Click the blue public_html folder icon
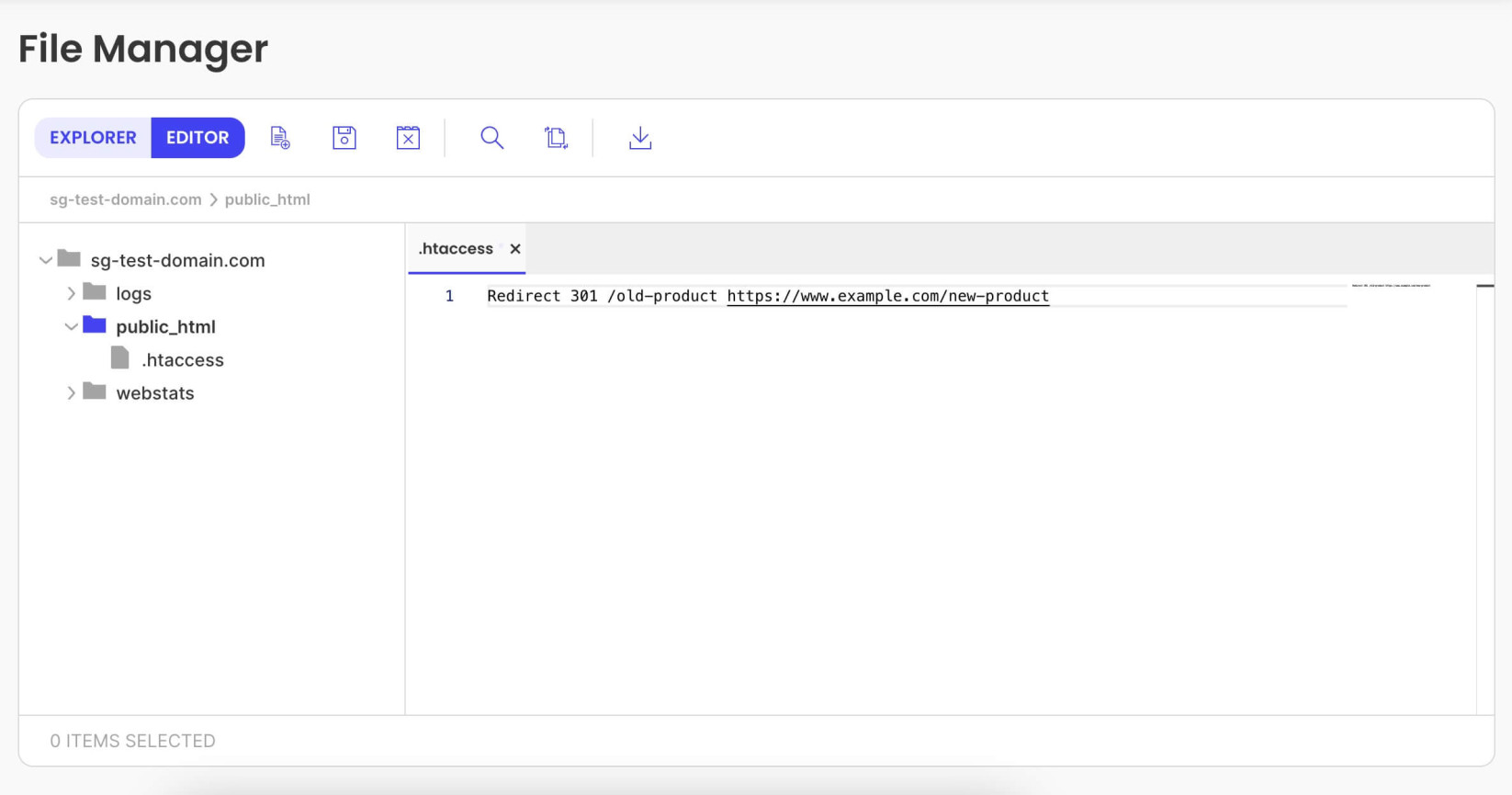This screenshot has width=1512, height=795. click(x=95, y=324)
